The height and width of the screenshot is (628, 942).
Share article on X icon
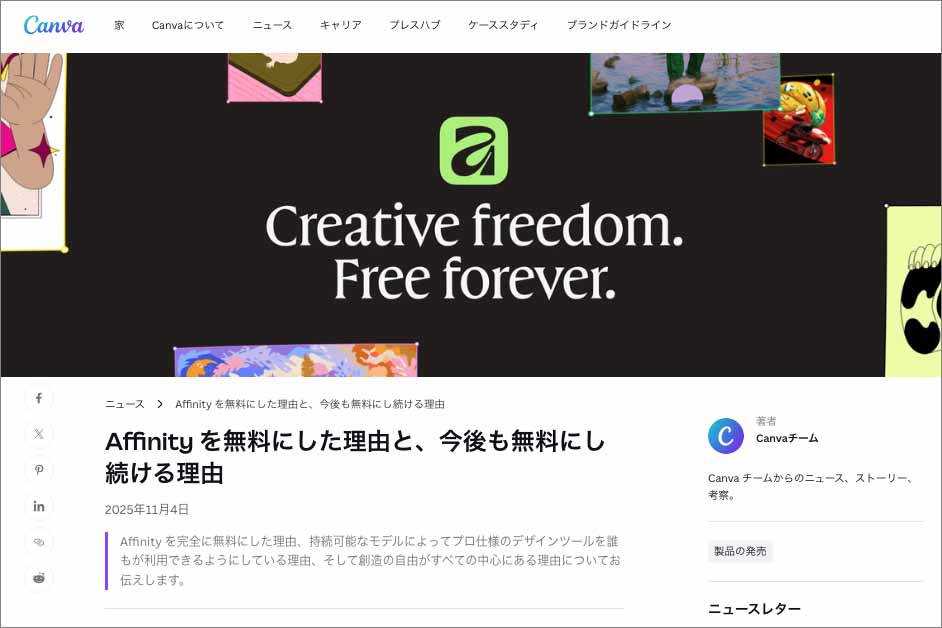(39, 434)
